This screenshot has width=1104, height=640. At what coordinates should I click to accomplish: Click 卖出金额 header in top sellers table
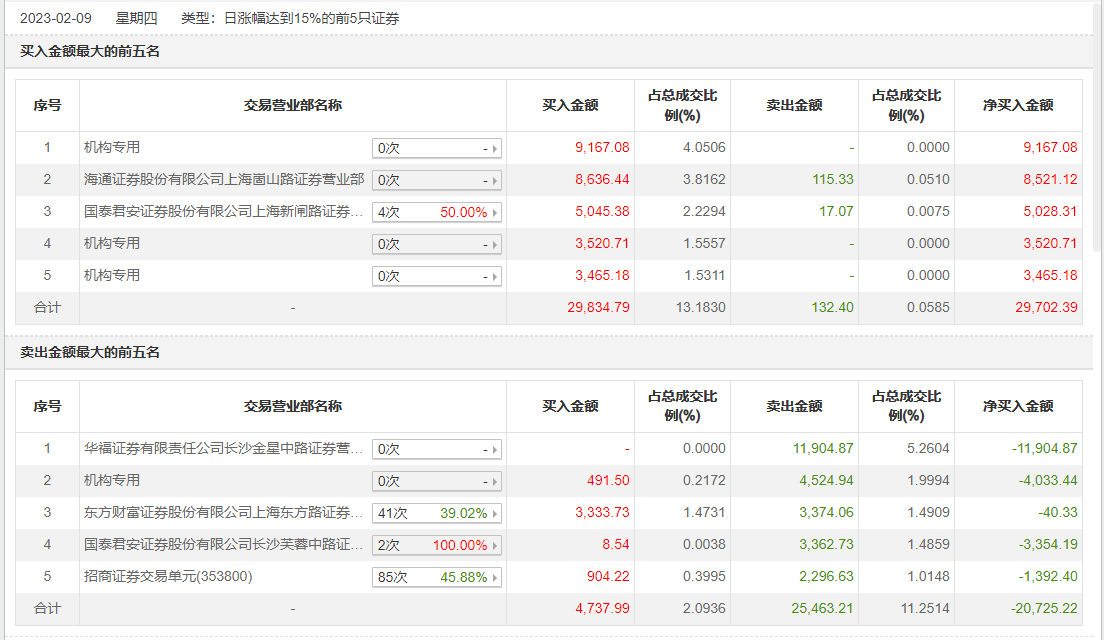coord(794,406)
